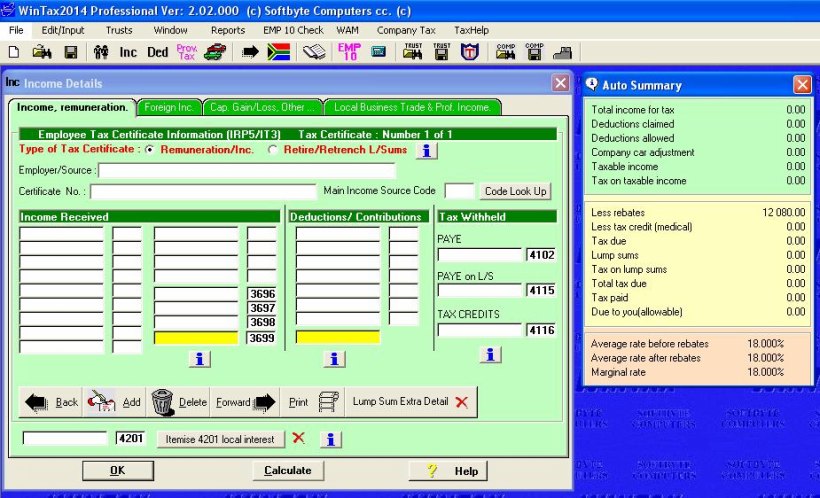Select Retire/Retrench L/Sums certificate type
This screenshot has width=820, height=498.
[272, 150]
